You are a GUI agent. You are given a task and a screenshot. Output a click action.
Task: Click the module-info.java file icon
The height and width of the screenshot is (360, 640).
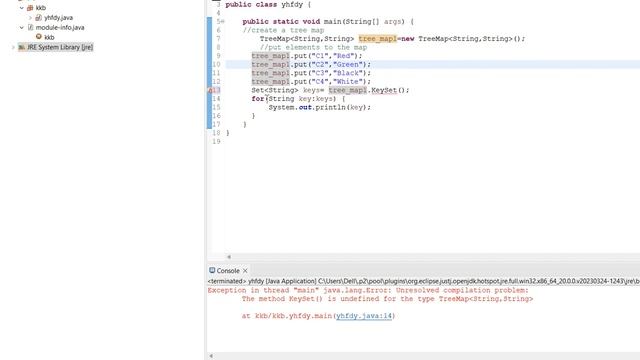[30, 27]
